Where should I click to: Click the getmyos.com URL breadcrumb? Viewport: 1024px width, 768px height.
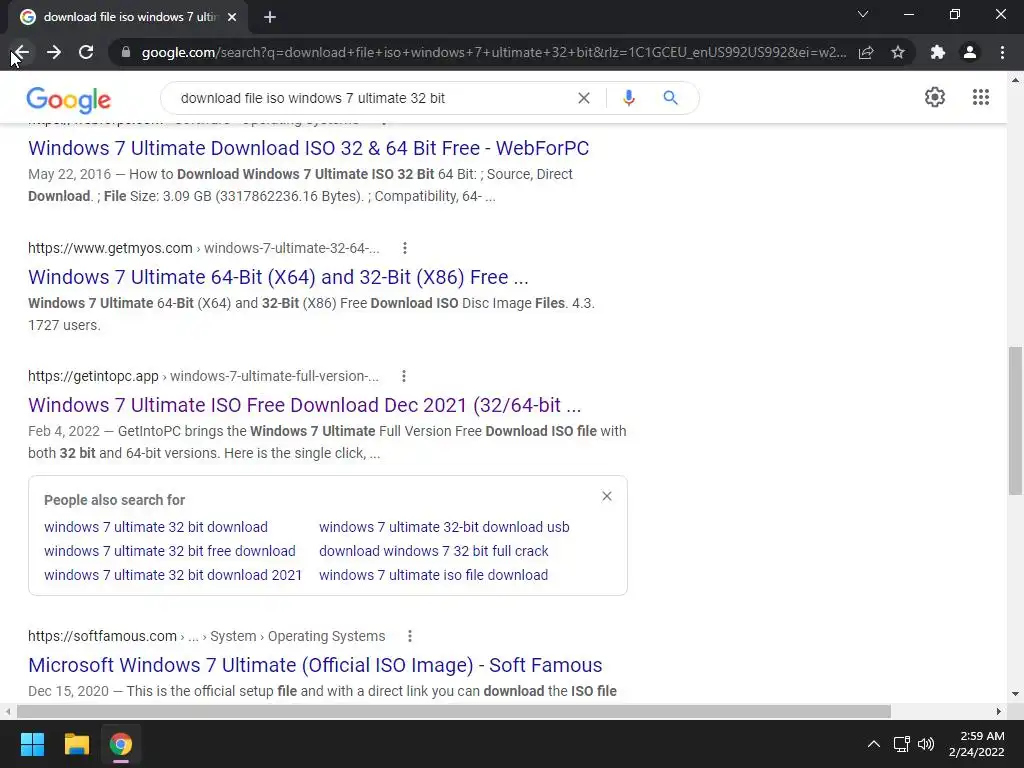(x=204, y=248)
